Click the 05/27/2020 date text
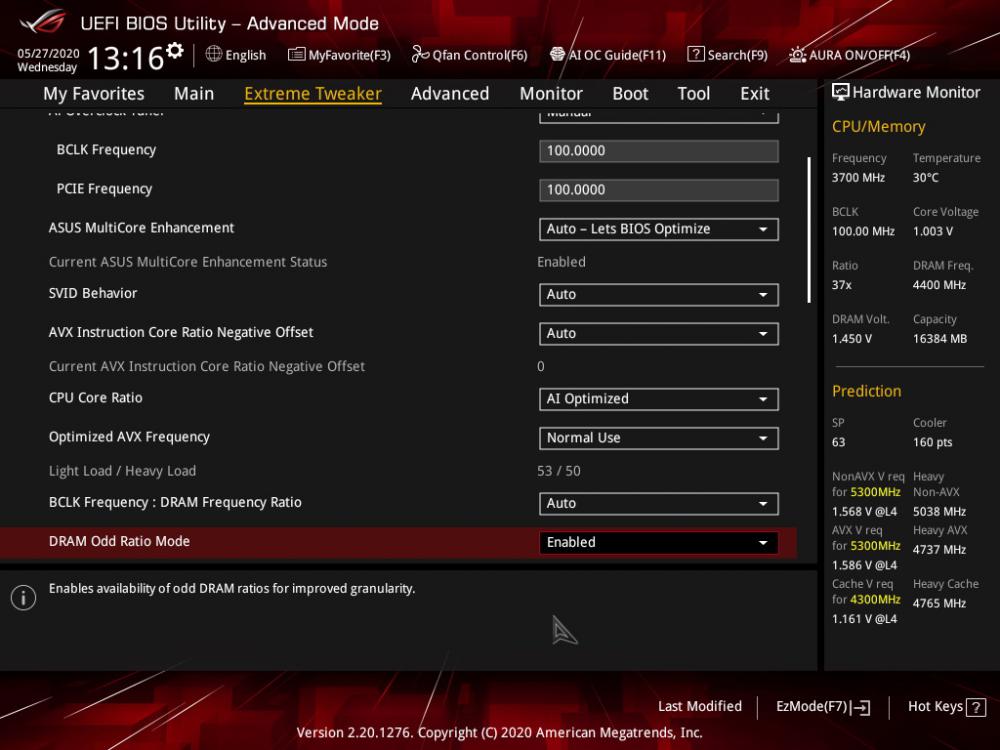The image size is (1000, 750). click(48, 53)
